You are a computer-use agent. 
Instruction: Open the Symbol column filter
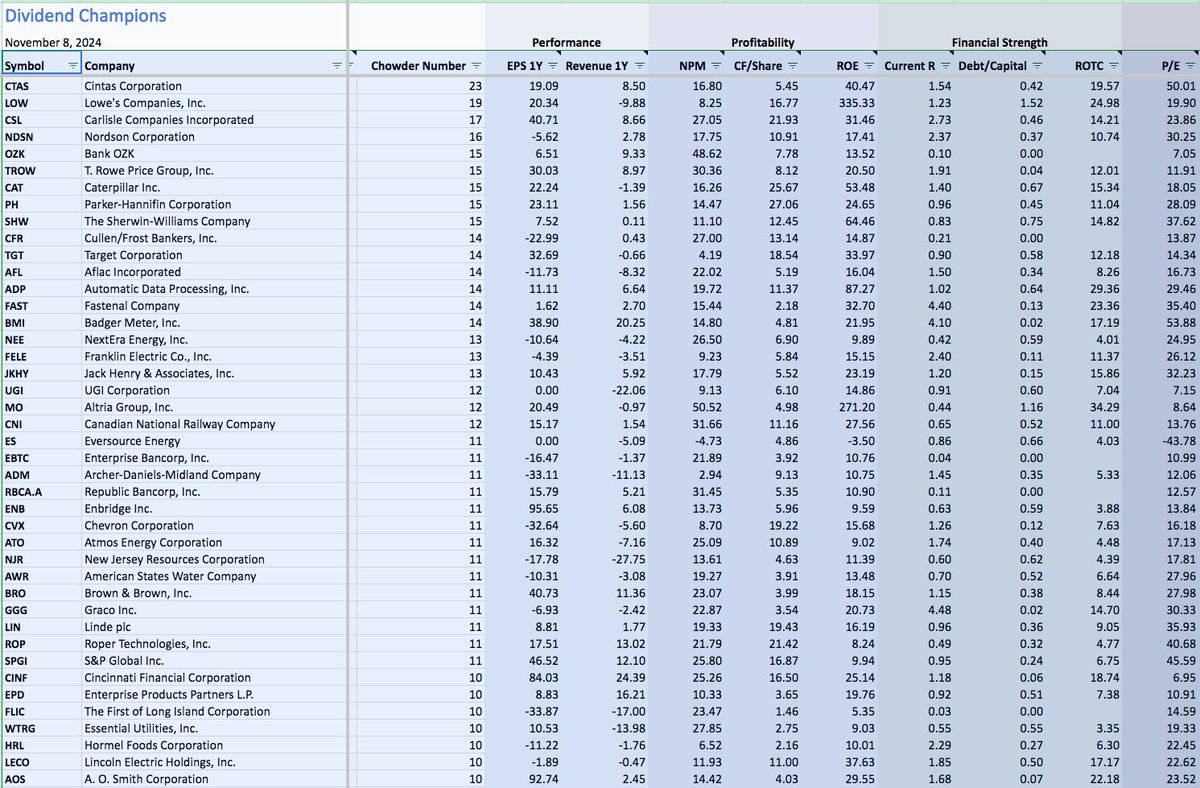click(73, 66)
